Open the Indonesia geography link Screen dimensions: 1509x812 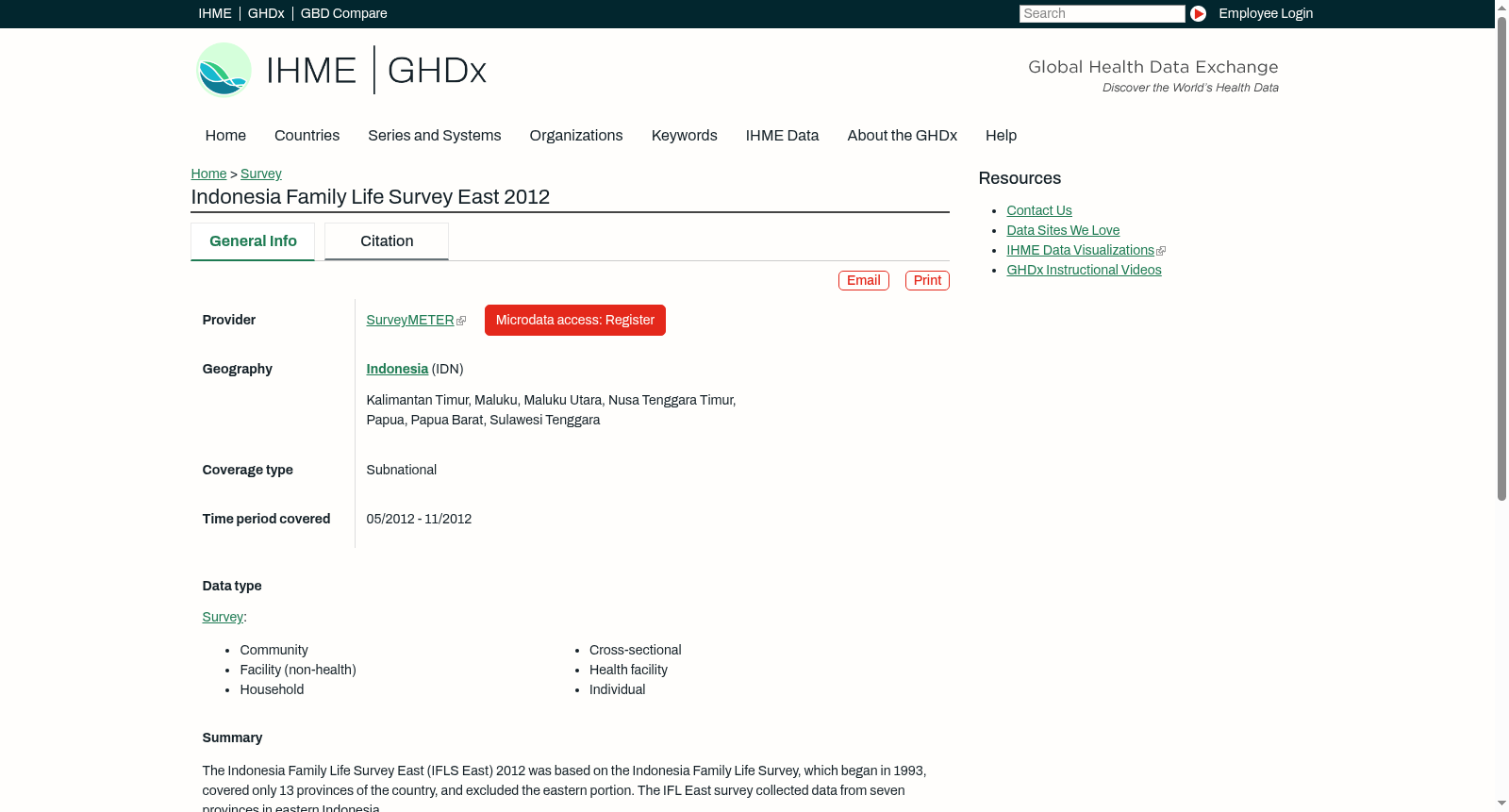(x=397, y=369)
